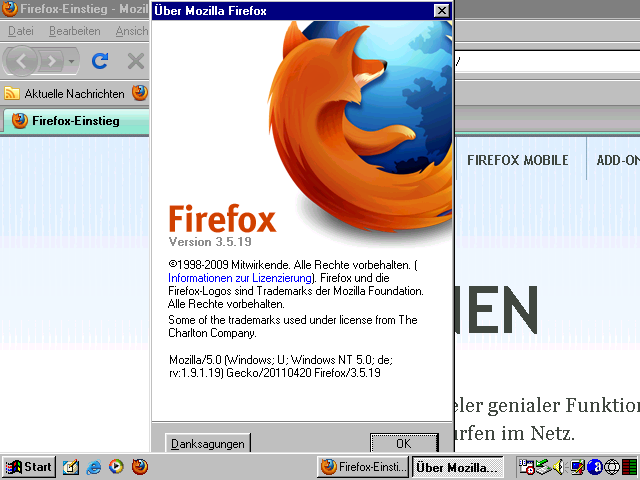640x480 pixels.
Task: Click the blue round 'a' tray icon
Action: 595,467
